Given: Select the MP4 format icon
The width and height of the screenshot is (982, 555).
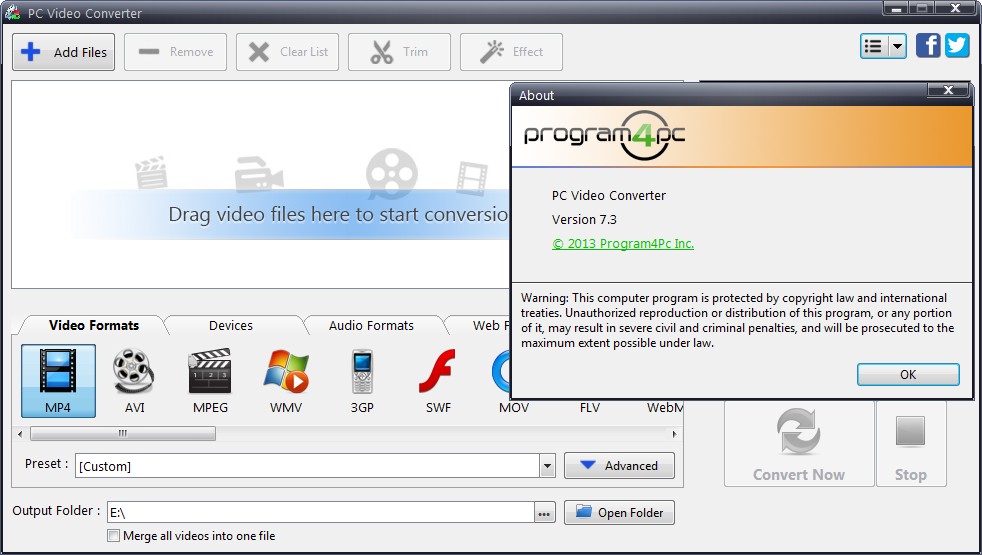Looking at the screenshot, I should [x=58, y=380].
